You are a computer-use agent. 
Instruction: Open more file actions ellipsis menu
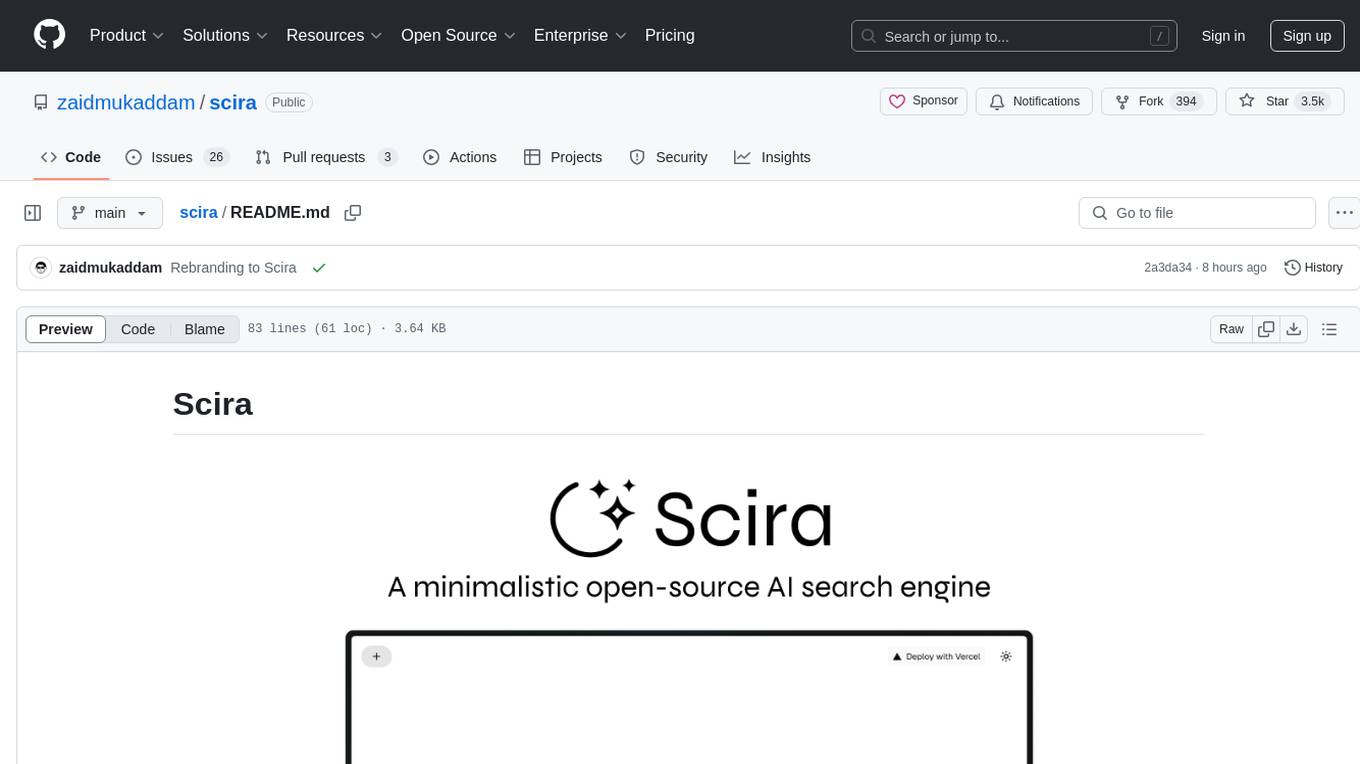click(1344, 213)
